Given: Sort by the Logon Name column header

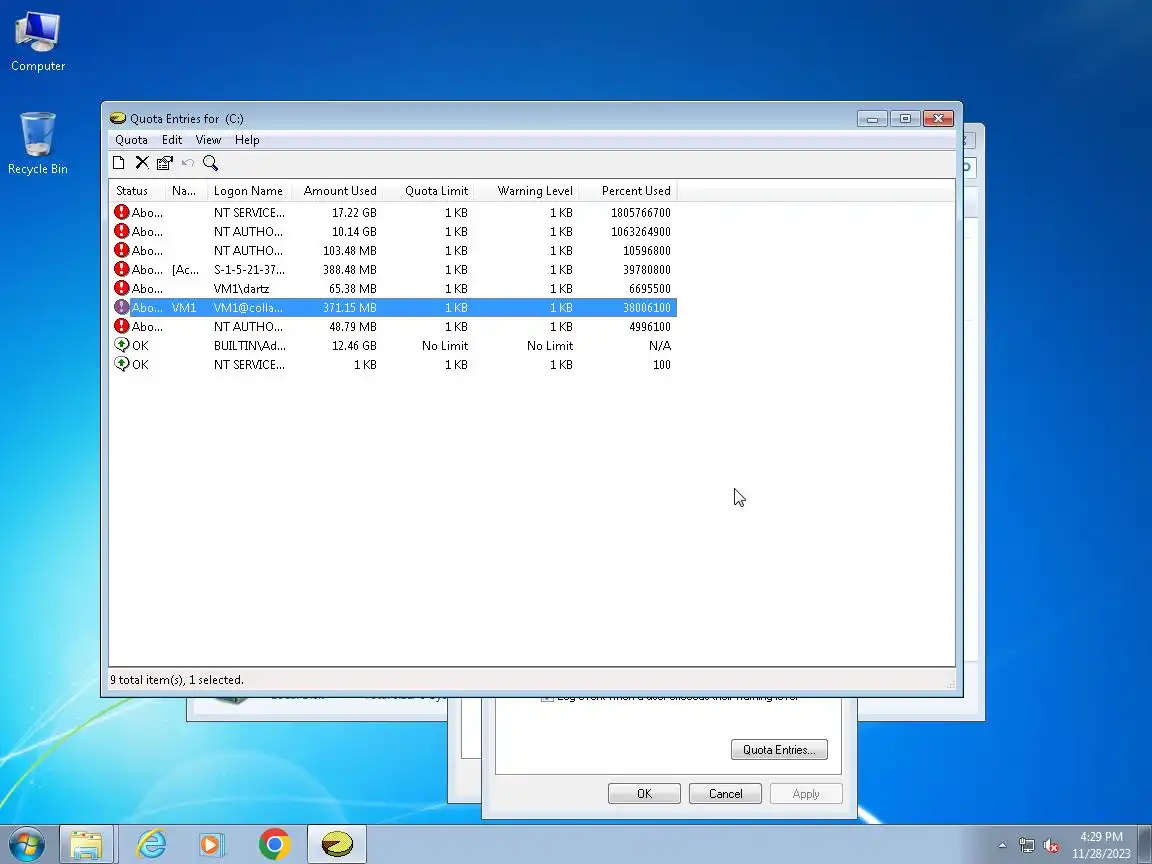Looking at the screenshot, I should click(x=250, y=190).
